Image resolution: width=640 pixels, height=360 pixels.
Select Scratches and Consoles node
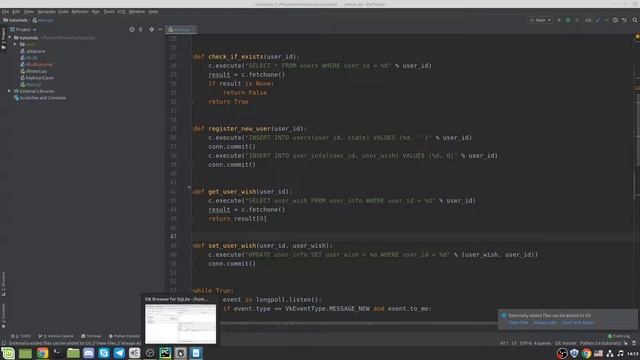pos(40,98)
